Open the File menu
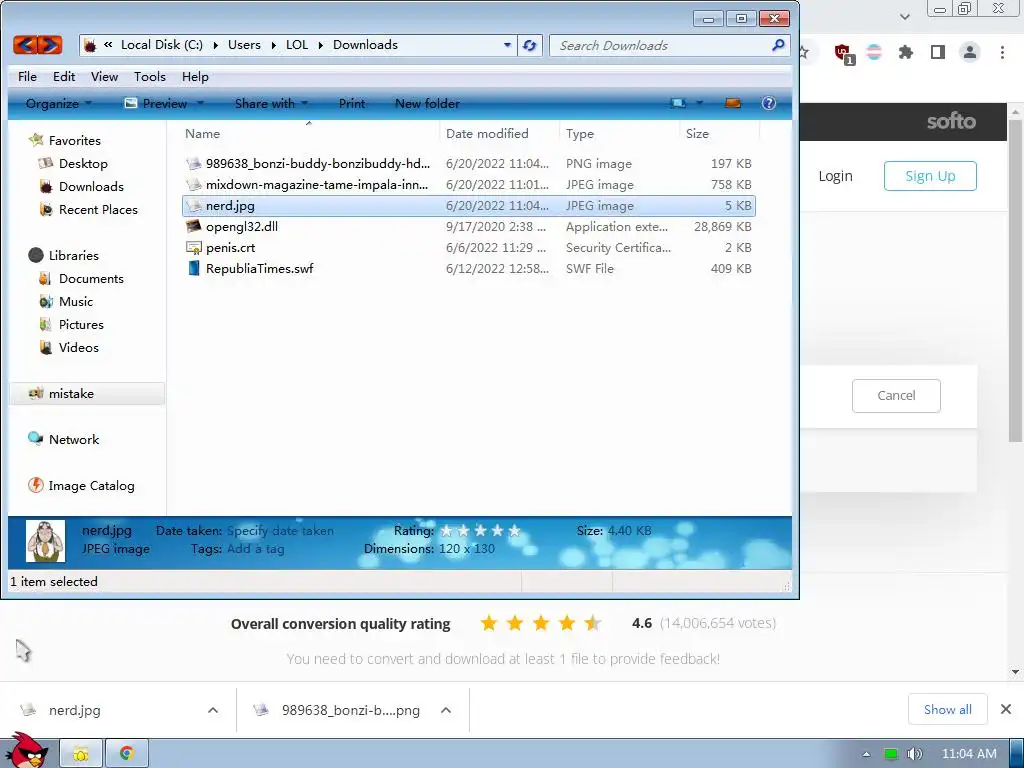 [27, 76]
